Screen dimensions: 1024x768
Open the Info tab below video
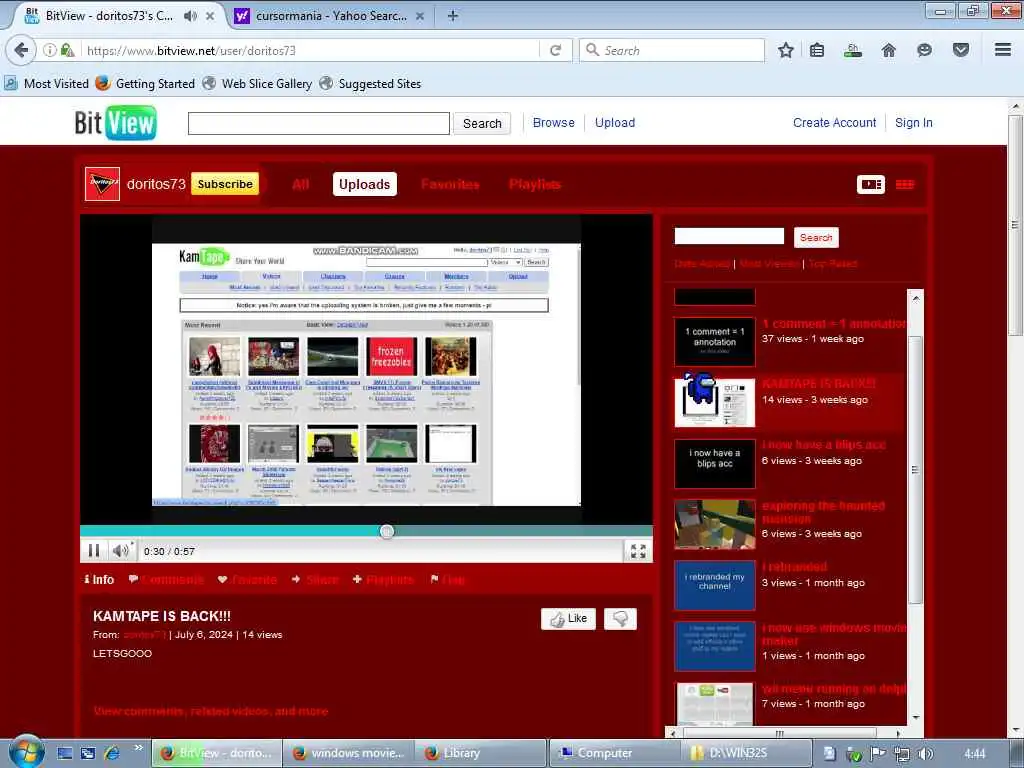click(99, 579)
